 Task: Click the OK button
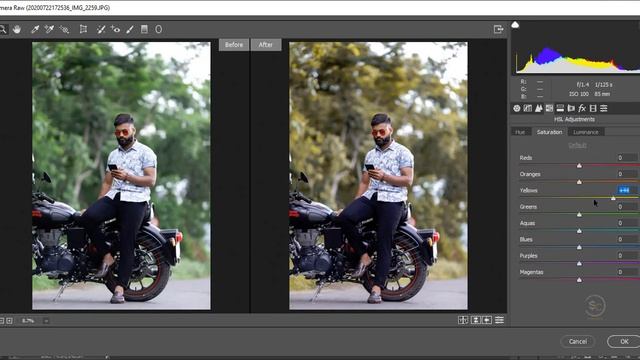pos(624,342)
